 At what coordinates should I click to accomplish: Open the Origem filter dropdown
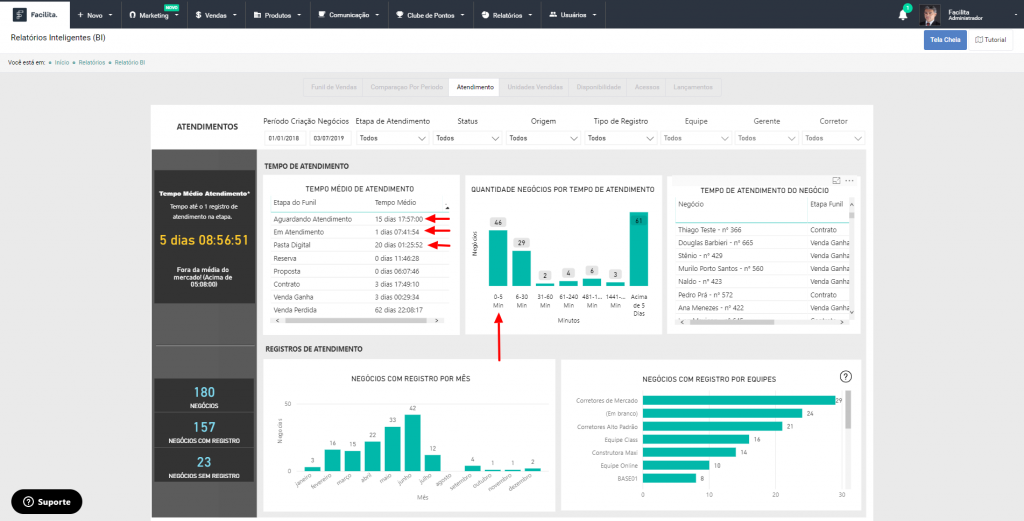point(543,139)
